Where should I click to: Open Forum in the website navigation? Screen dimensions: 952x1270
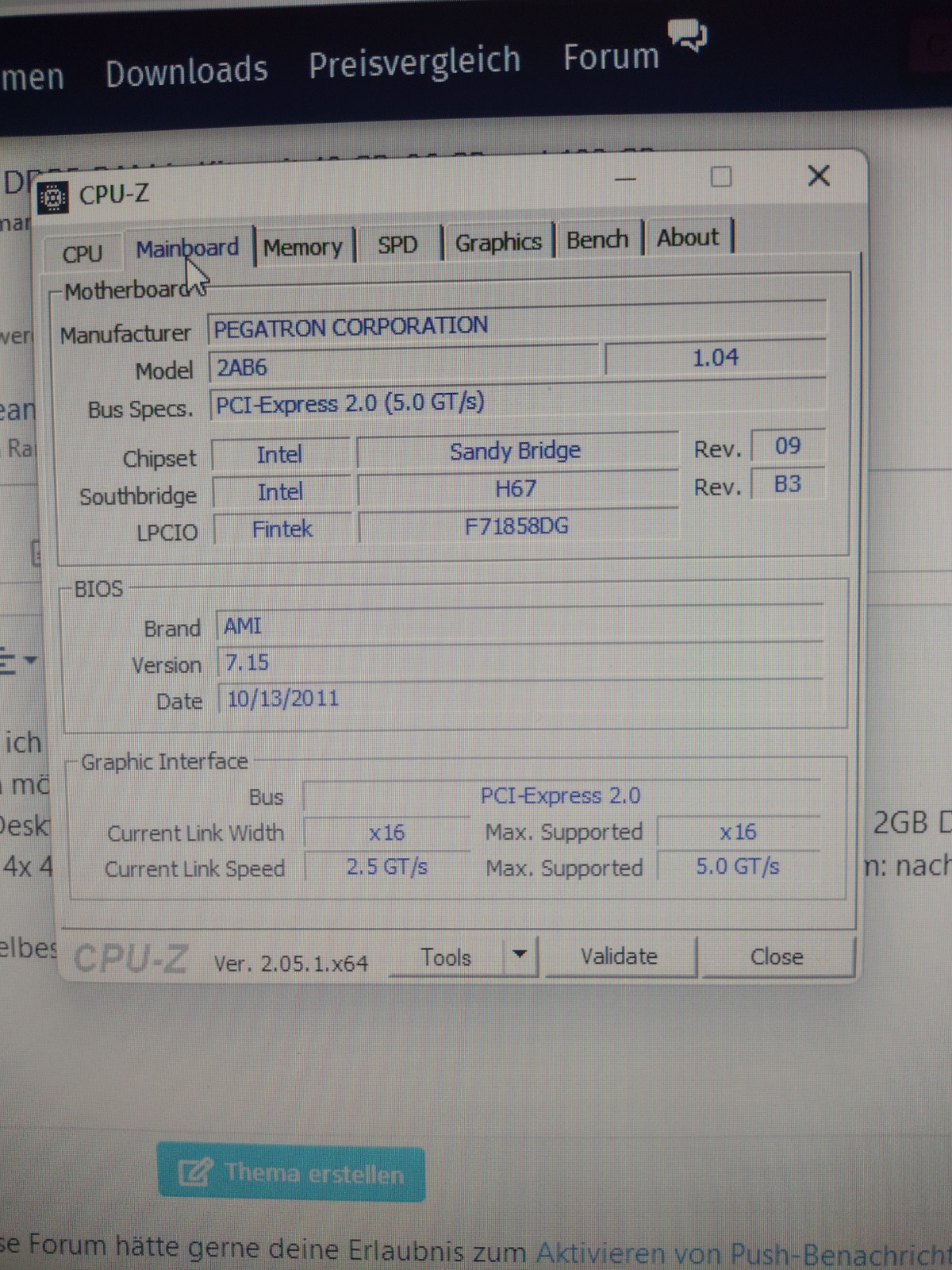[x=611, y=57]
